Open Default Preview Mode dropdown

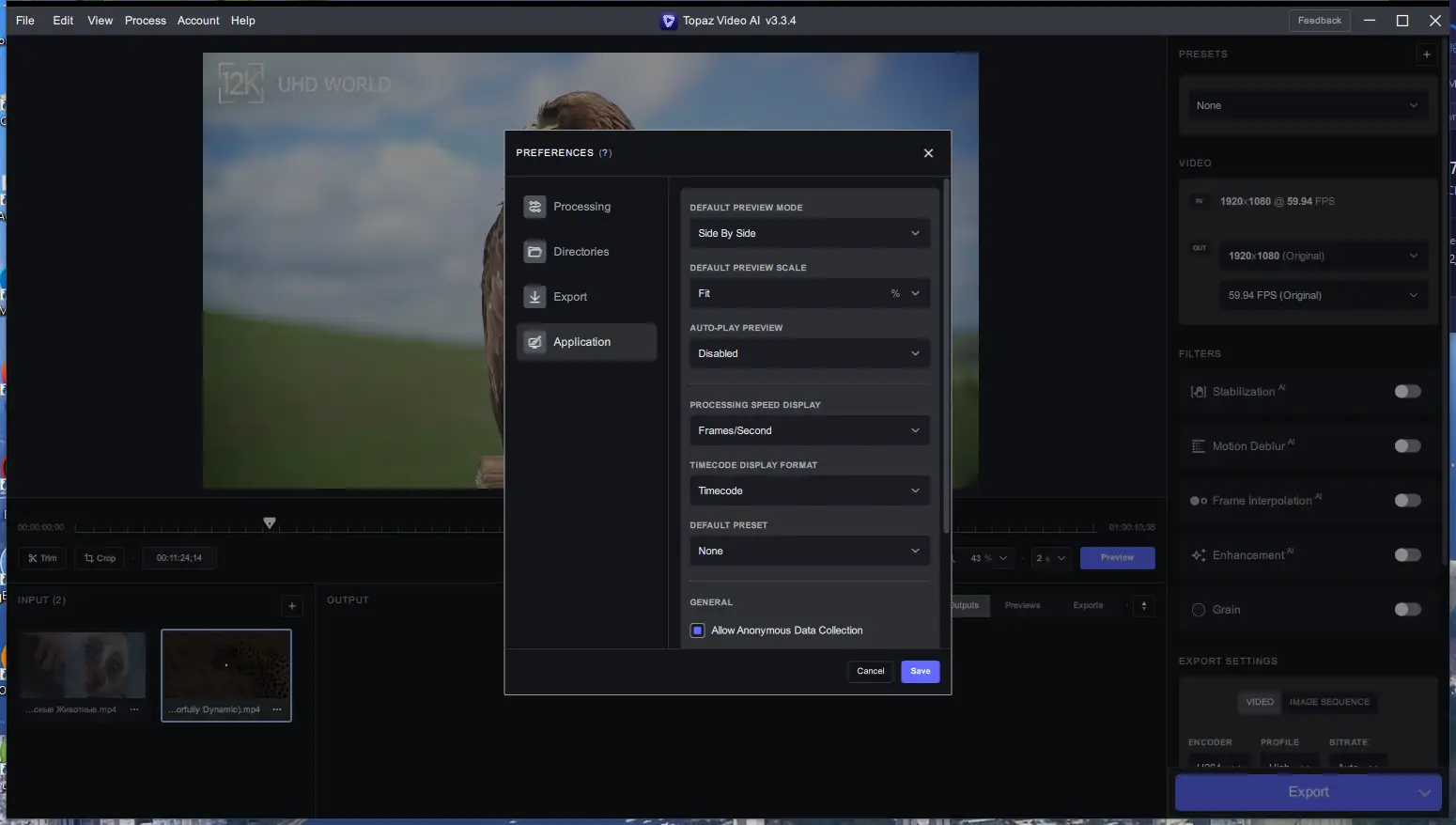point(810,233)
